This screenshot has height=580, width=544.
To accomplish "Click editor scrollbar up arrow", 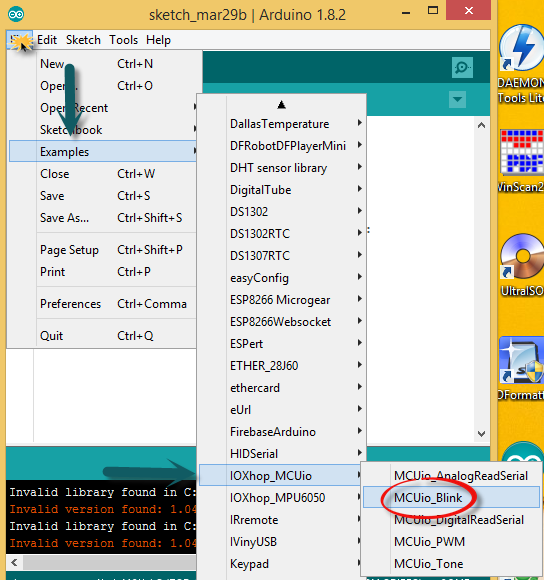I will pos(481,125).
